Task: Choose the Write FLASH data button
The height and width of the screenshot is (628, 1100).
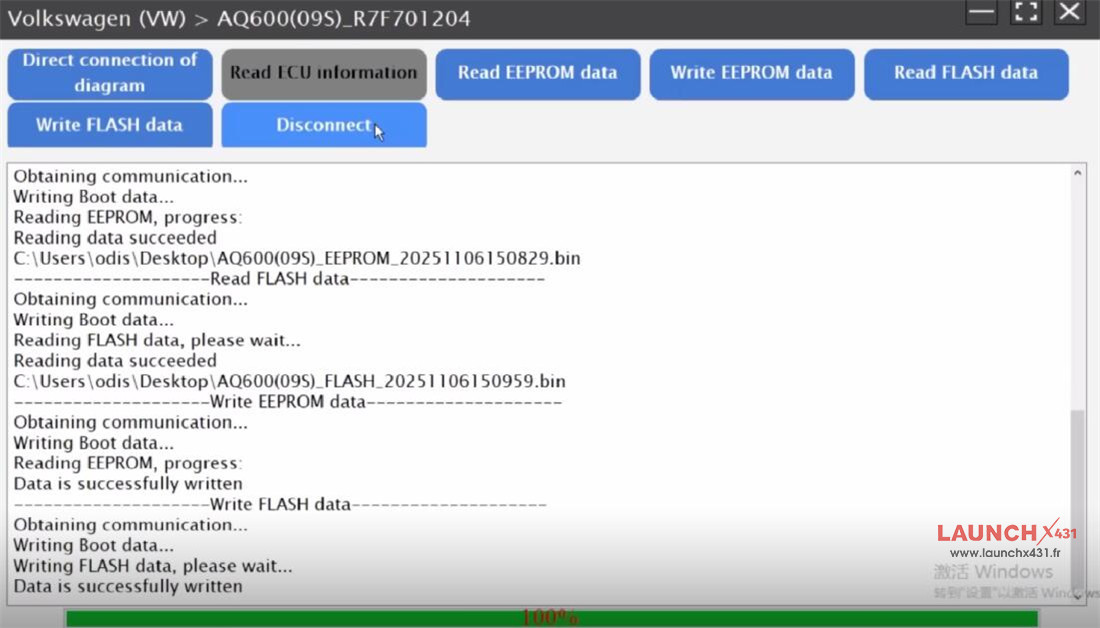Action: coord(110,125)
